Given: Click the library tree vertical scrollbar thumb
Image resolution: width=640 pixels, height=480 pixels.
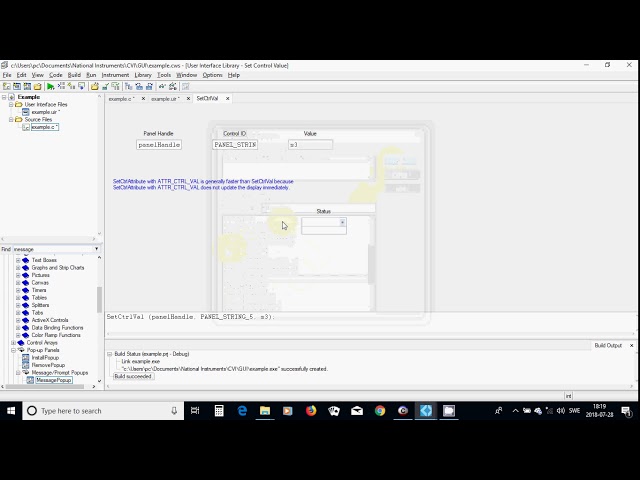Looking at the screenshot, I should click(x=99, y=300).
